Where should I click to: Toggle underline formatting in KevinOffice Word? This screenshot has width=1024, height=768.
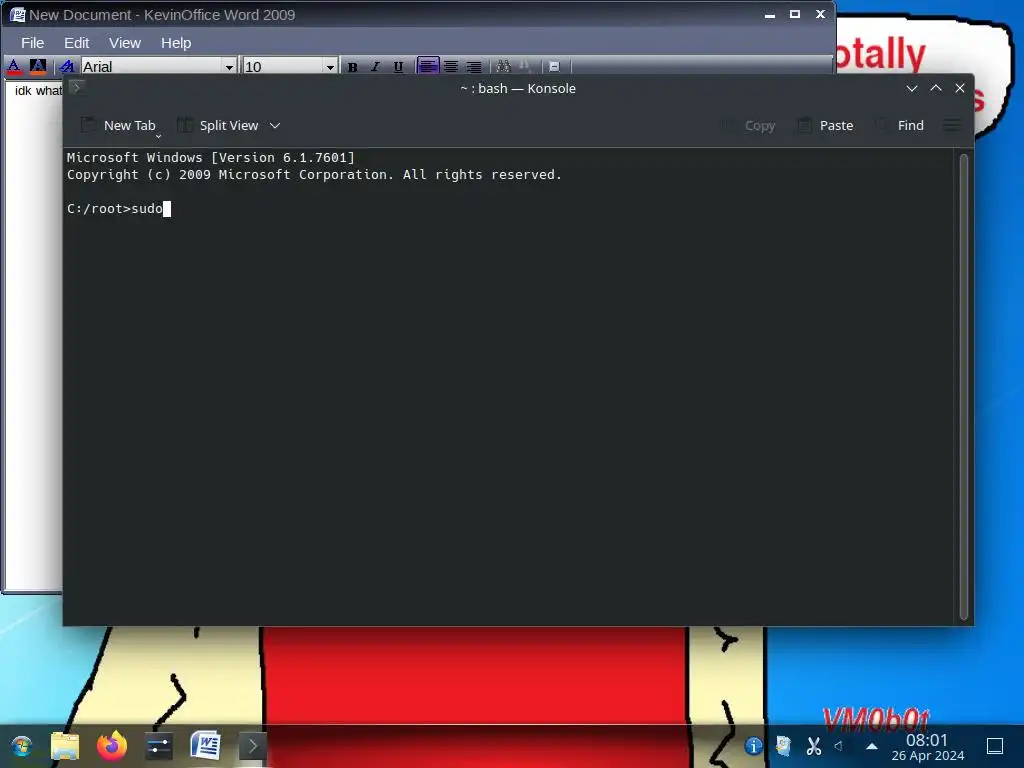[x=398, y=67]
